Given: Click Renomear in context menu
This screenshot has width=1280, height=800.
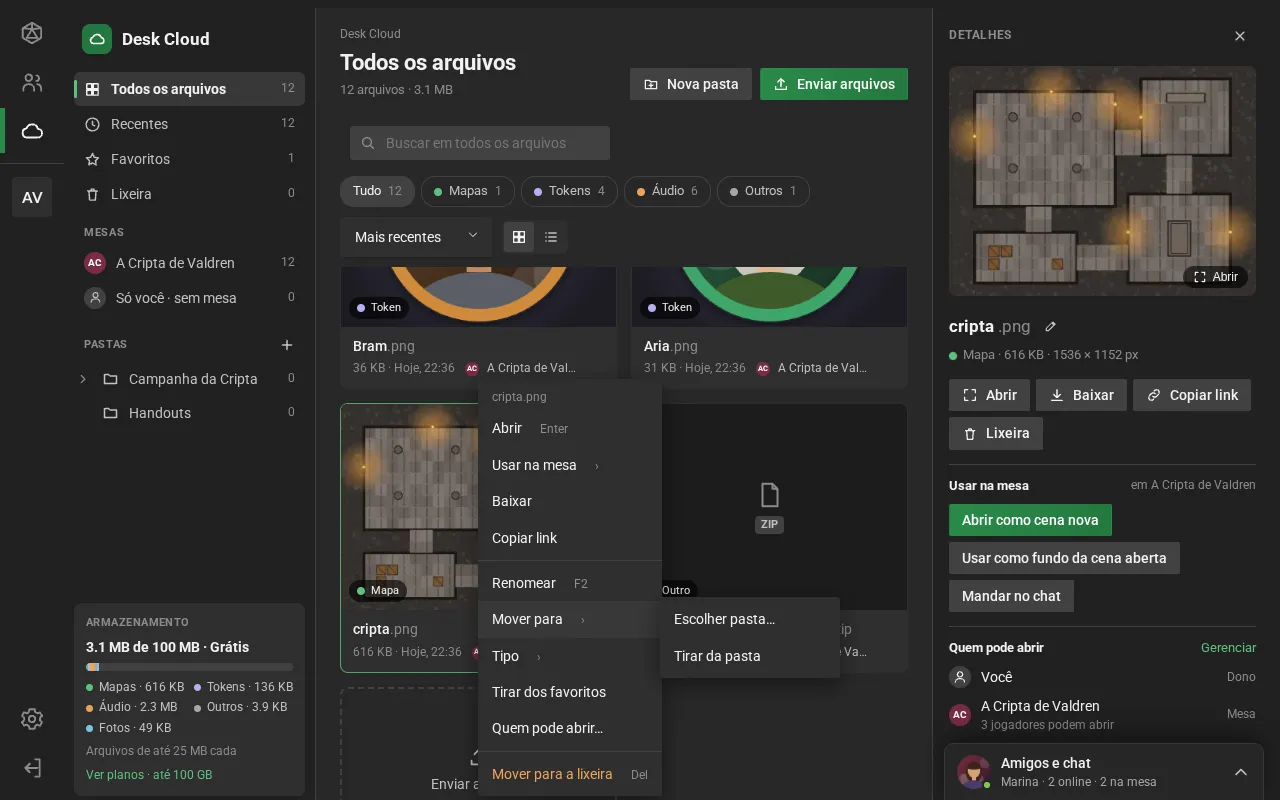Looking at the screenshot, I should tap(570, 583).
